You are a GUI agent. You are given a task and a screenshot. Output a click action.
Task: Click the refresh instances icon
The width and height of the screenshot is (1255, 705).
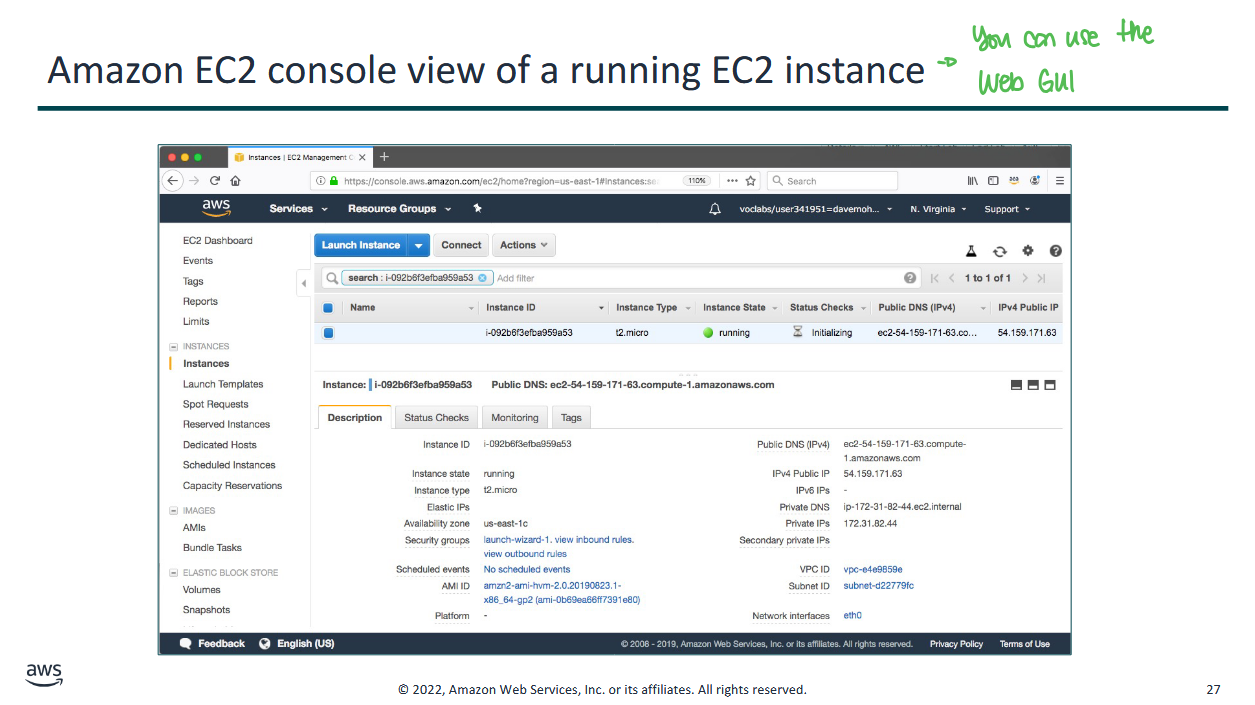coord(999,252)
